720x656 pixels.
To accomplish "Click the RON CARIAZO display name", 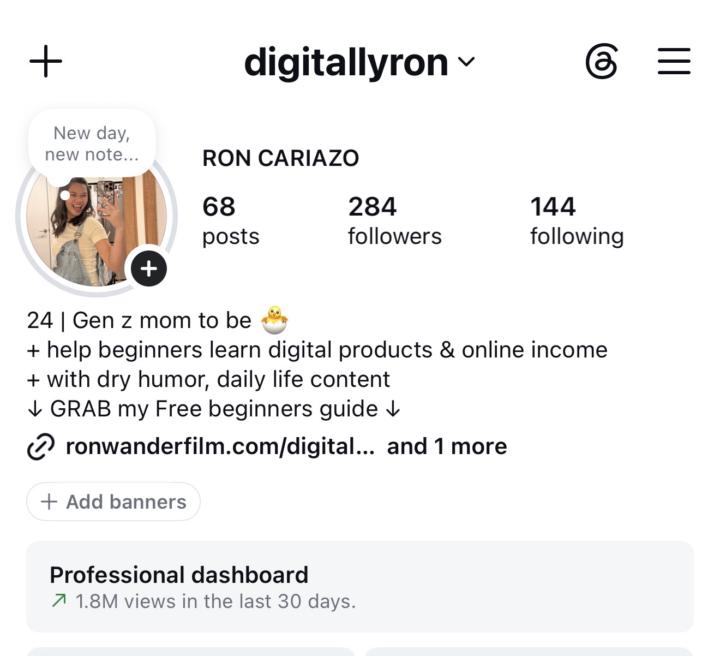I will [x=281, y=158].
